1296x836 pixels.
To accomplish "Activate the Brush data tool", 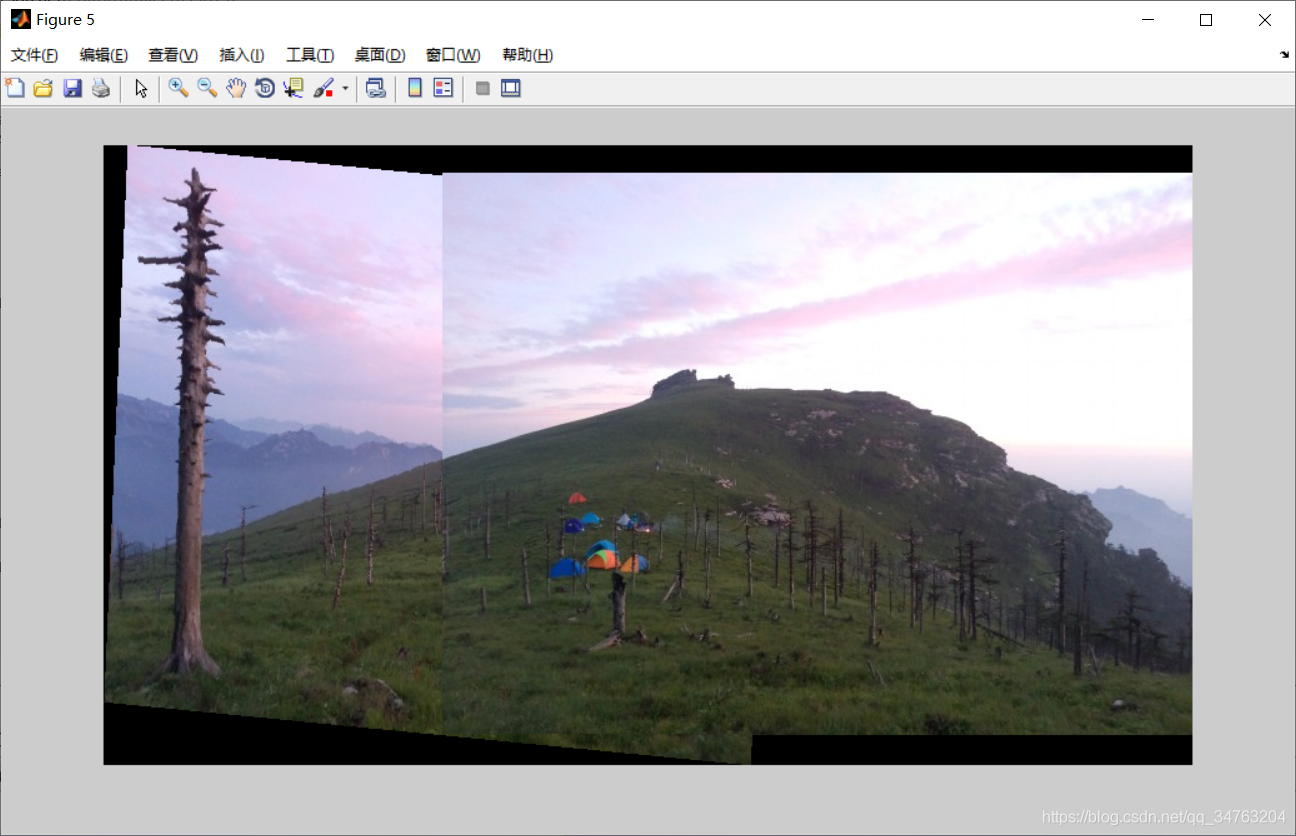I will [x=323, y=88].
